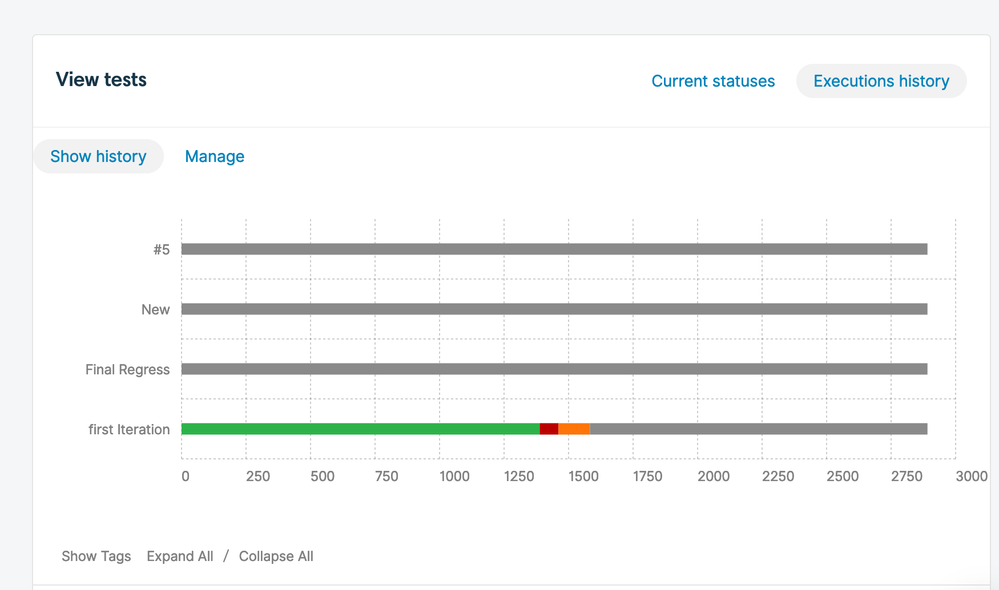Click the Show Tags link
The height and width of the screenshot is (590, 999).
(96, 556)
